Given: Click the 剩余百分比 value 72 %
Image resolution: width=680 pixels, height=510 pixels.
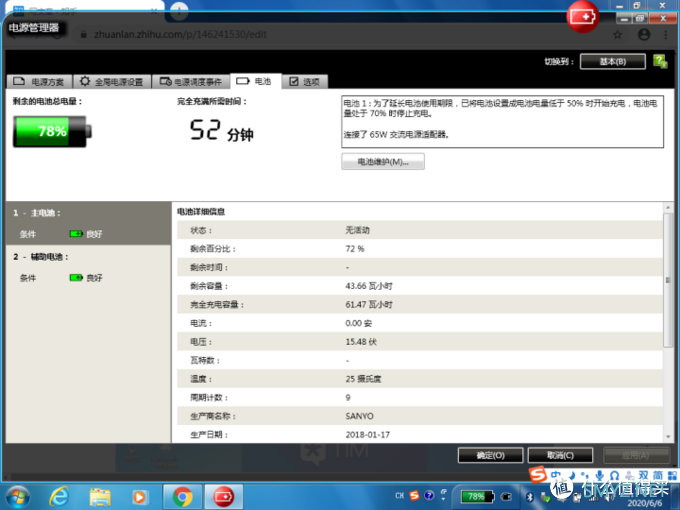Looking at the screenshot, I should tap(355, 249).
